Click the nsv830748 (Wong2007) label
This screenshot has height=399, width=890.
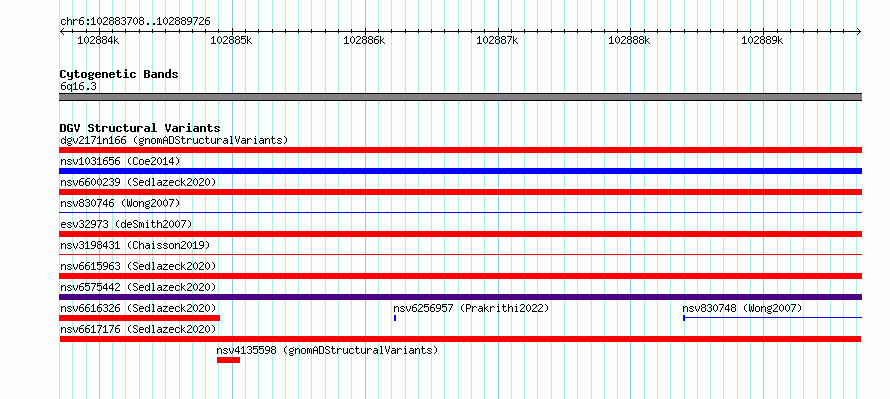pos(742,308)
